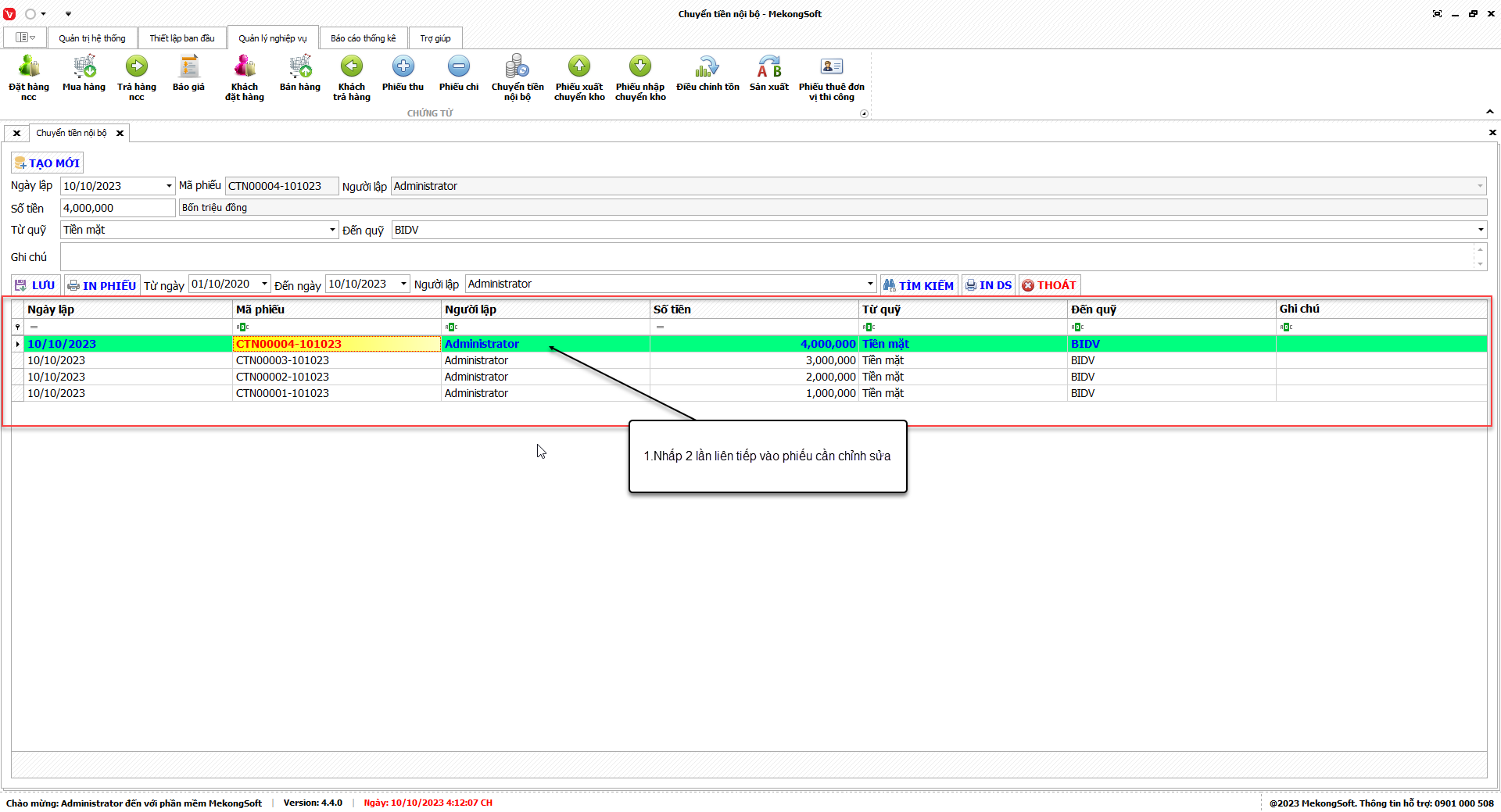Click the Đến quỹ column header

pos(1172,309)
